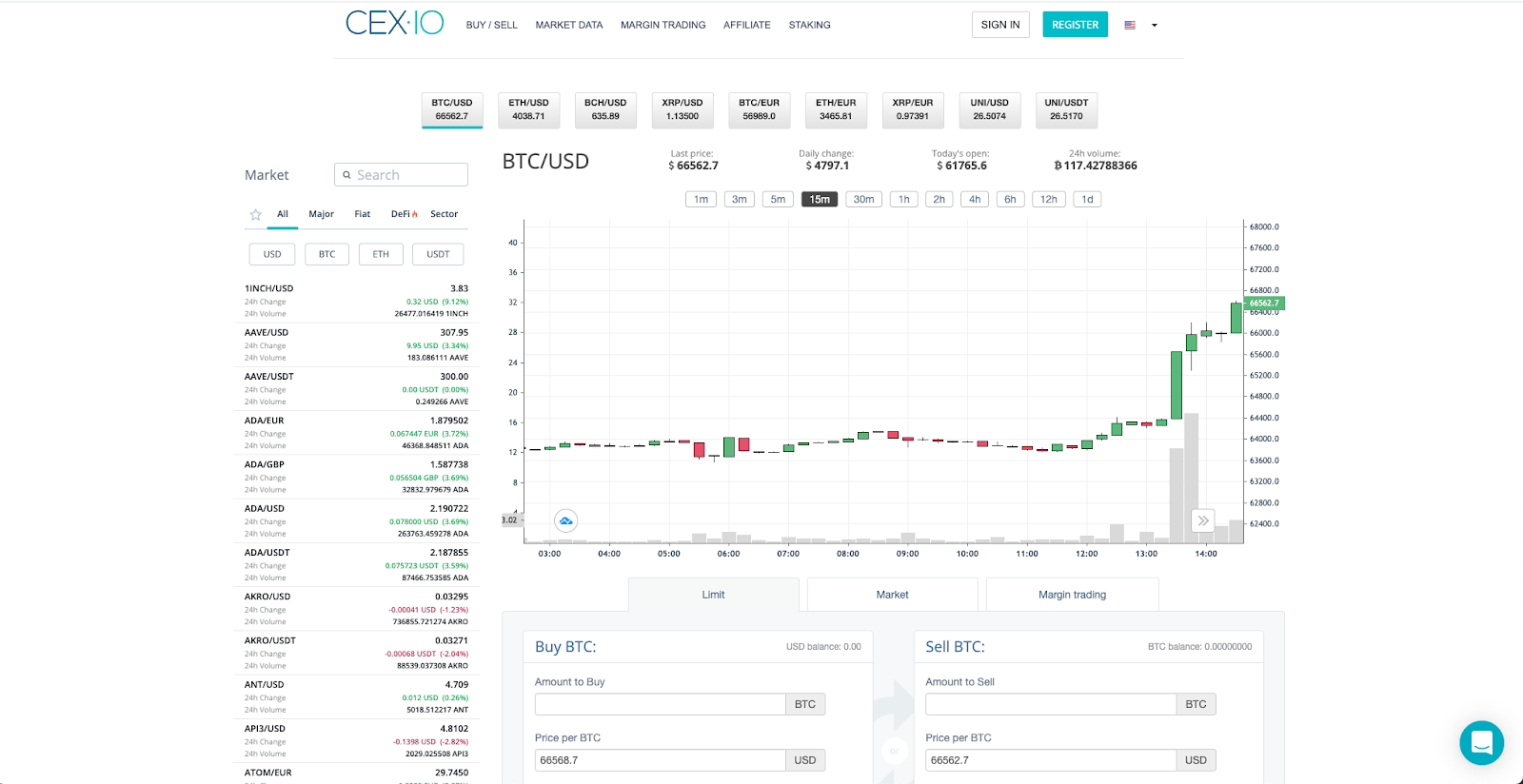The image size is (1523, 784).
Task: Open the US flag language selector
Action: click(x=1130, y=25)
